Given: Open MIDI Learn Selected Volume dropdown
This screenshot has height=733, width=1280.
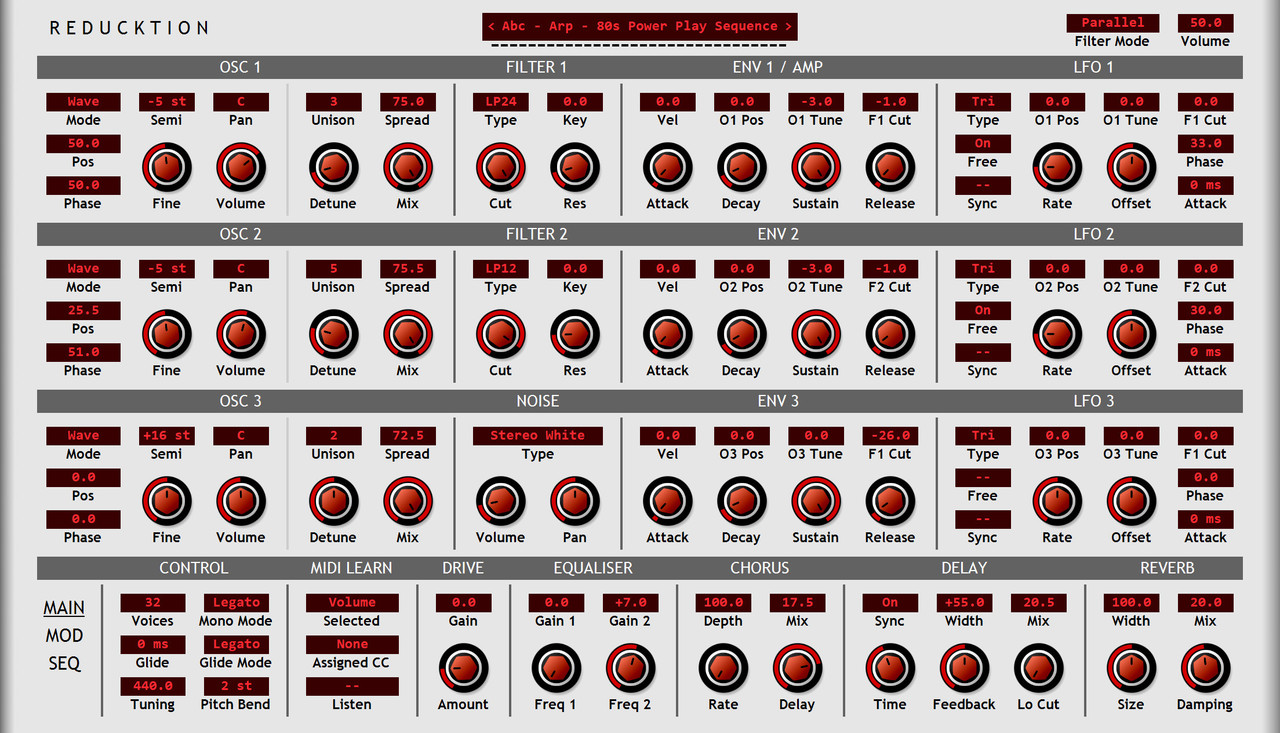Looking at the screenshot, I should tap(352, 602).
